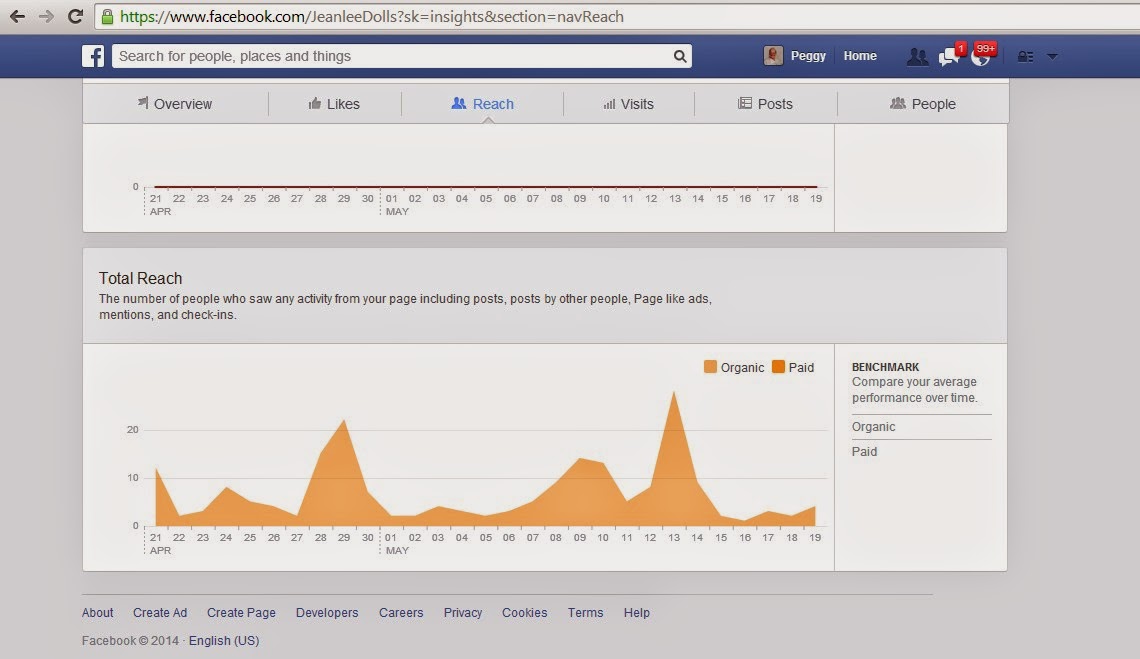
Task: Select Organic under Benchmark
Action: pyautogui.click(x=873, y=427)
